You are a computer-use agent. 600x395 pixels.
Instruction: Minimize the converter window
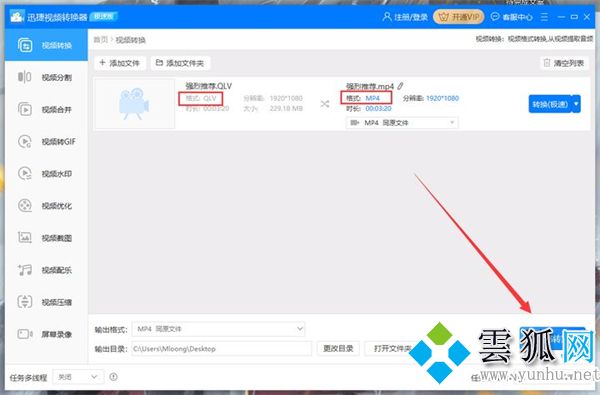561,17
